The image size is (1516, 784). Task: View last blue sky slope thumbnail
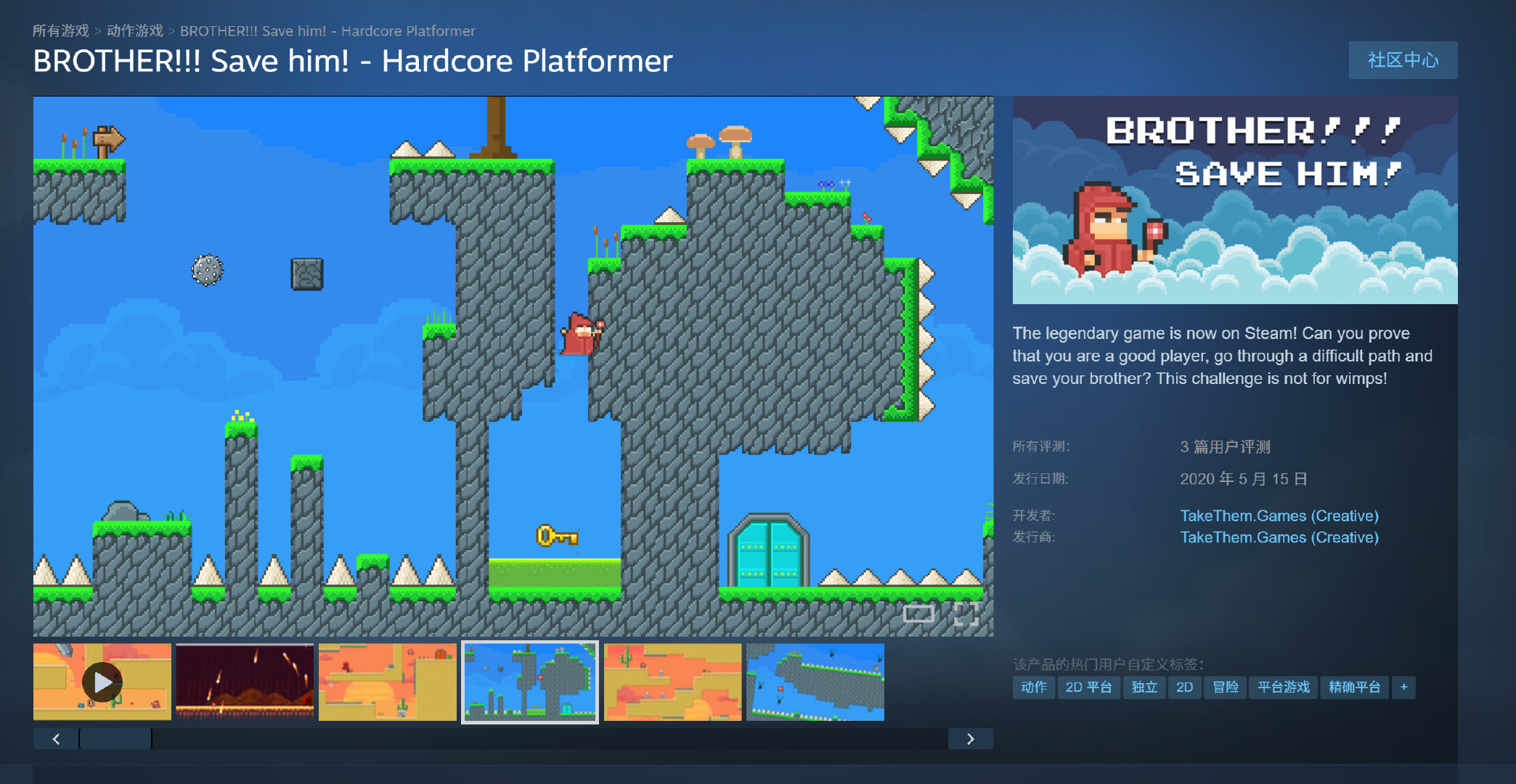[x=815, y=682]
